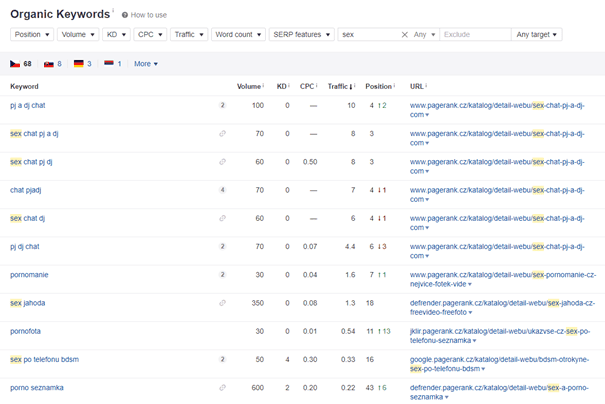Click the Exclude keywords input field
This screenshot has width=605, height=404.
[x=475, y=34]
